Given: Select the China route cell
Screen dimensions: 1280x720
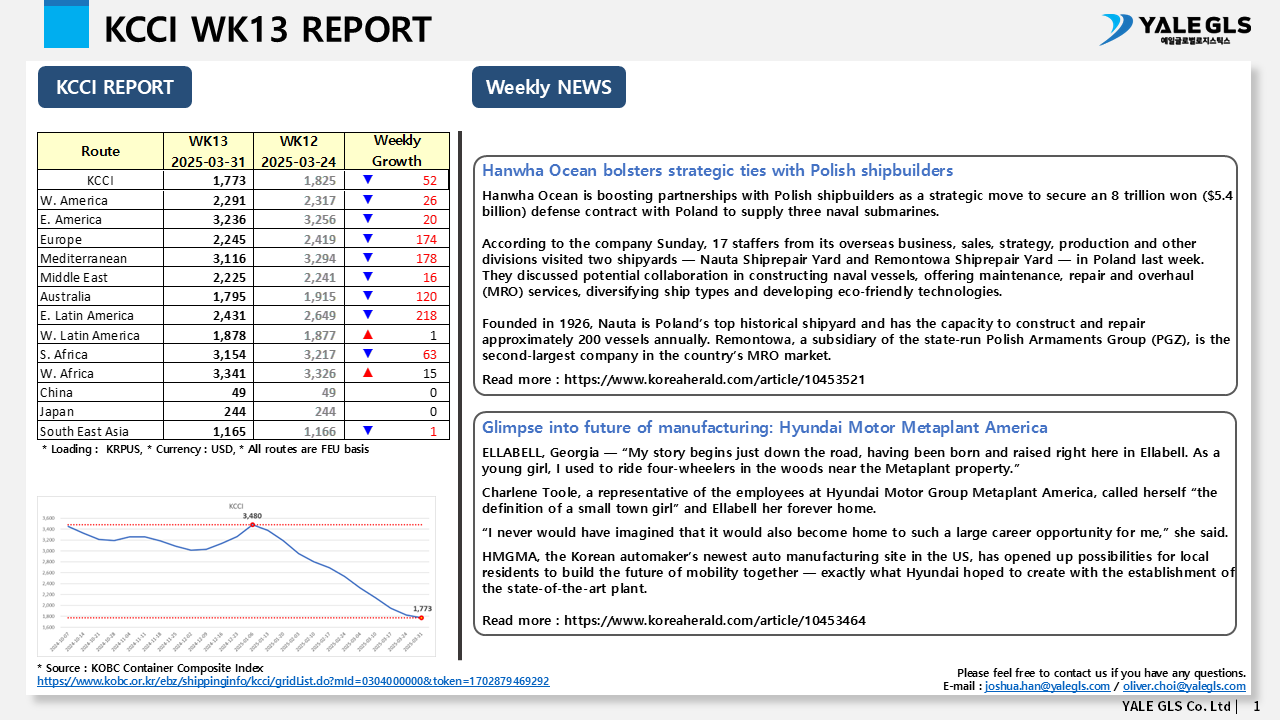Looking at the screenshot, I should click(x=100, y=392).
